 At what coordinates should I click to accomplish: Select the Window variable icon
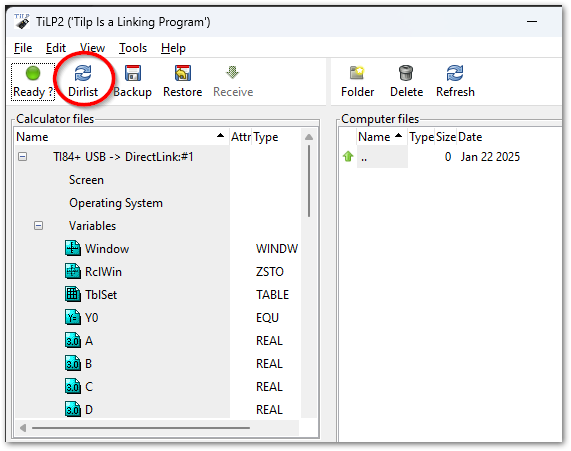click(x=73, y=248)
